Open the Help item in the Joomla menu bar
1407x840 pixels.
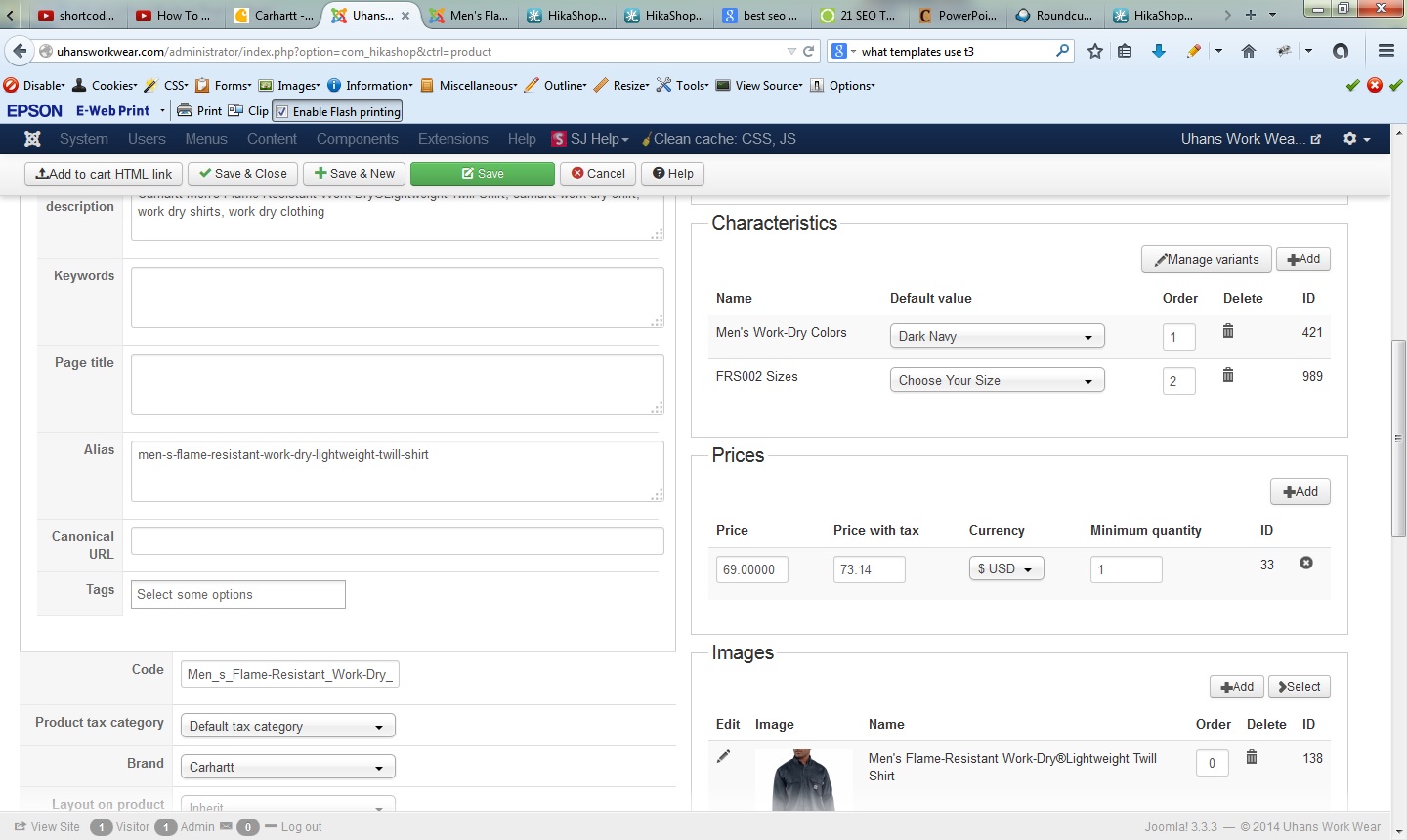[x=522, y=139]
